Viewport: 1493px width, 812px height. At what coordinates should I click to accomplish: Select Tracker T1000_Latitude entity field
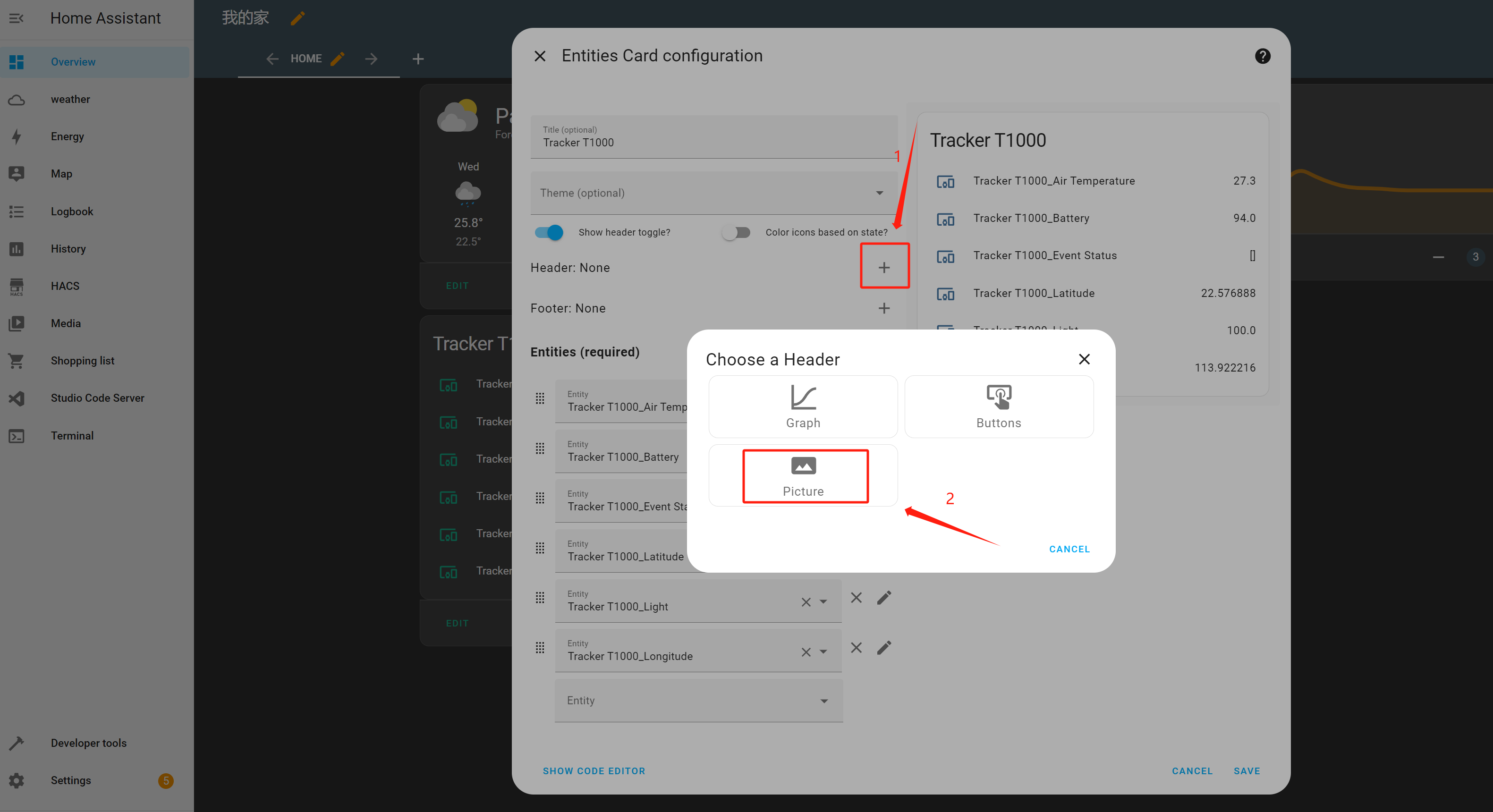(x=621, y=550)
